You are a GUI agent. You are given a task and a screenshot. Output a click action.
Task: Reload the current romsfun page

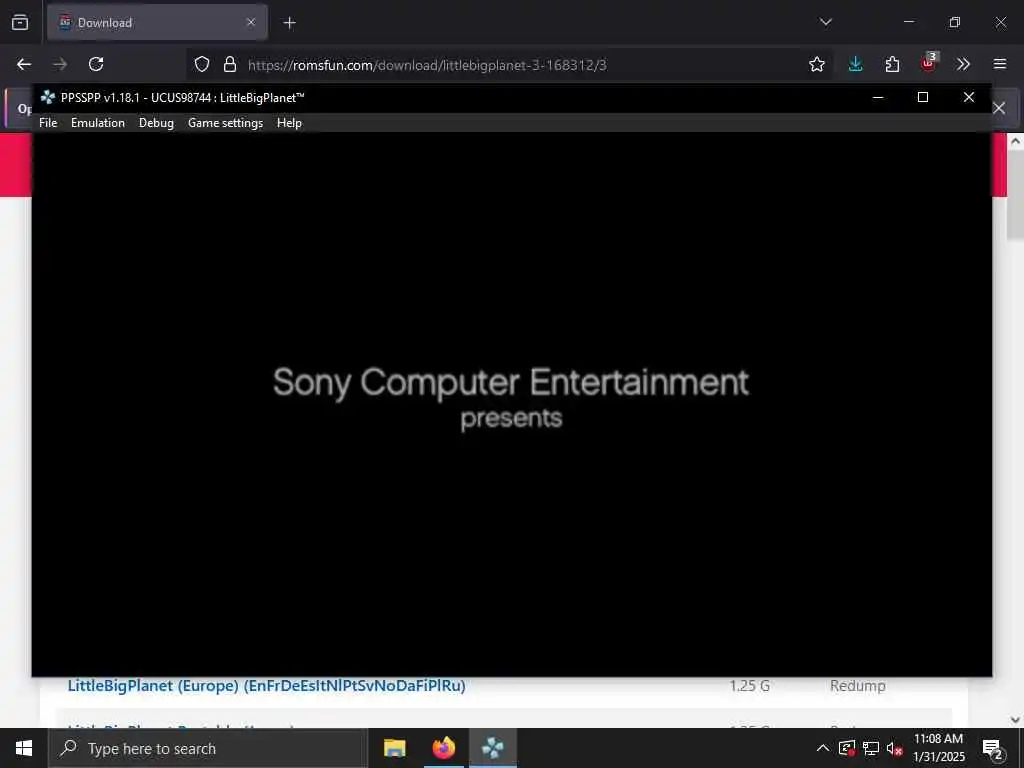pos(96,64)
